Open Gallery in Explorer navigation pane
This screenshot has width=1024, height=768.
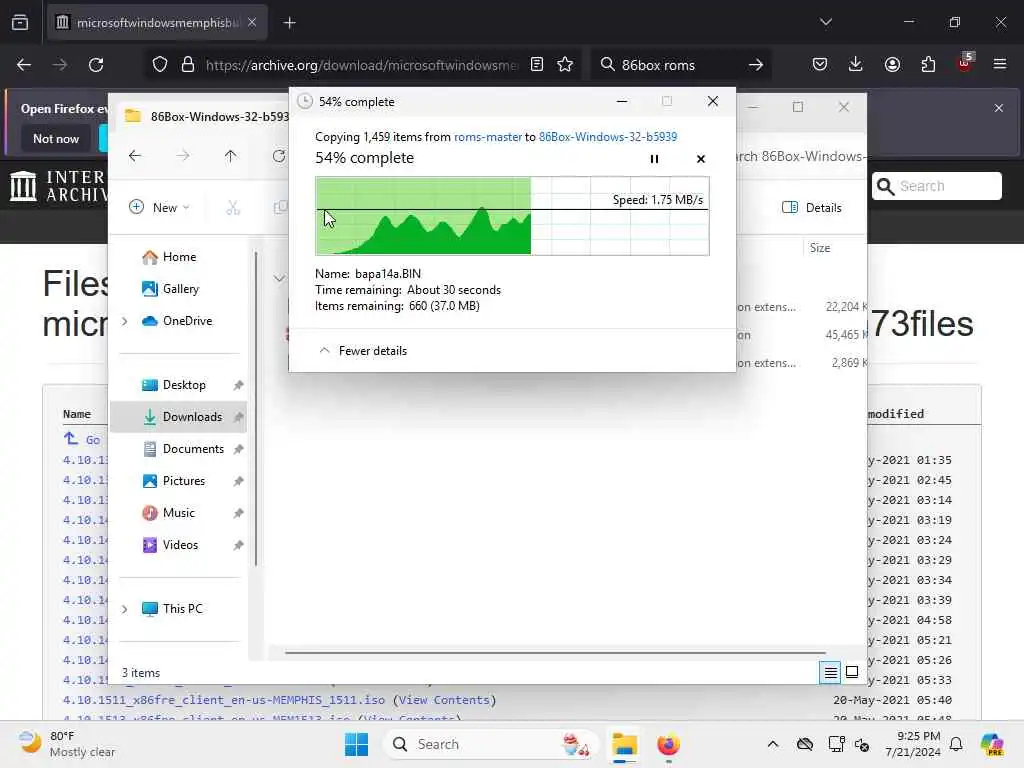point(170,289)
